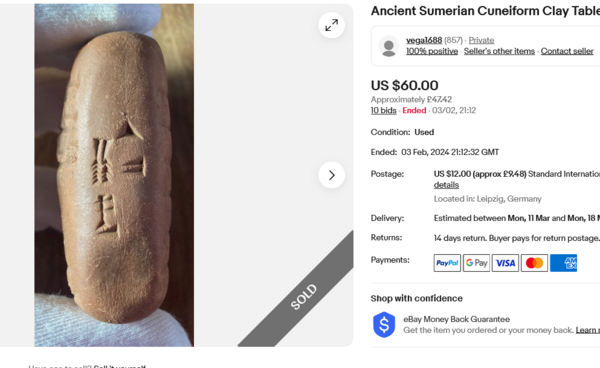This screenshot has width=600, height=368.
Task: View the 10 bids history
Action: pos(383,111)
